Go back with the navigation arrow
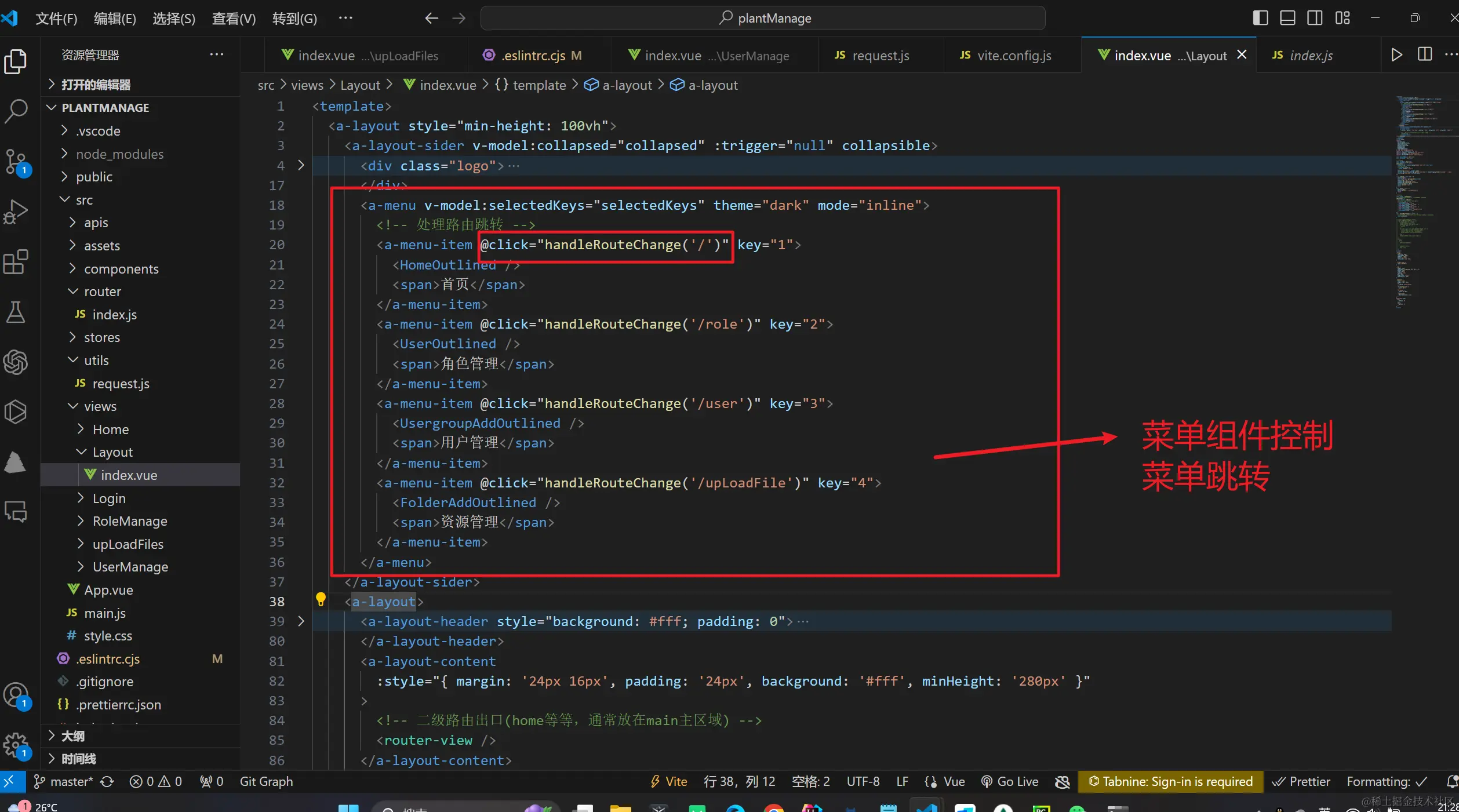 click(431, 19)
